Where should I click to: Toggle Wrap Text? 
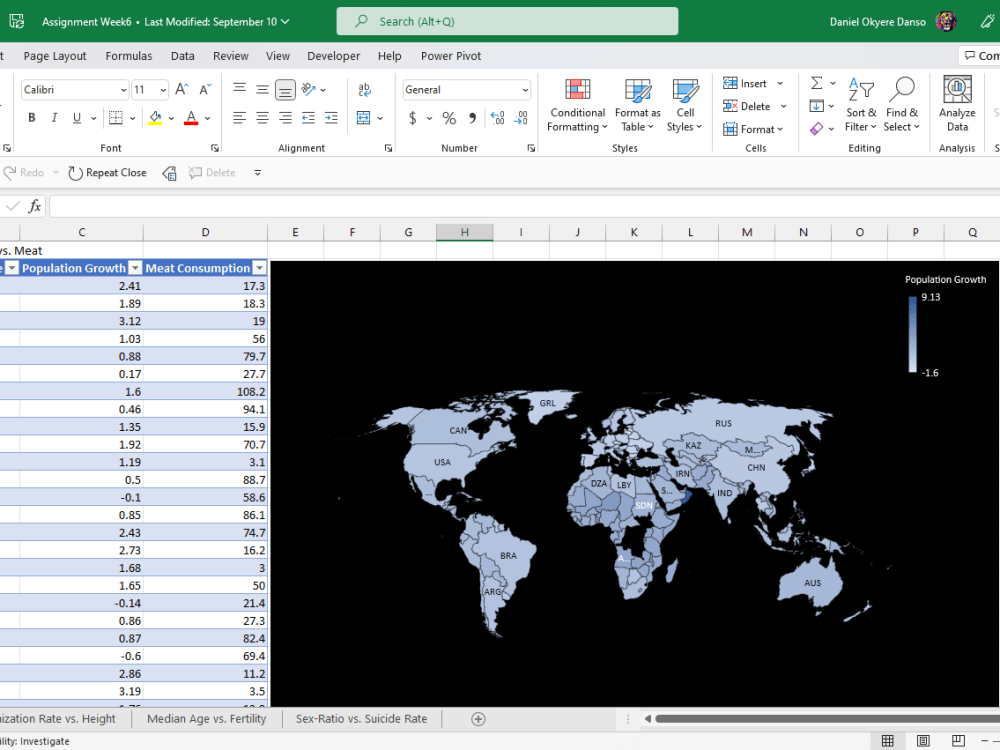365,89
